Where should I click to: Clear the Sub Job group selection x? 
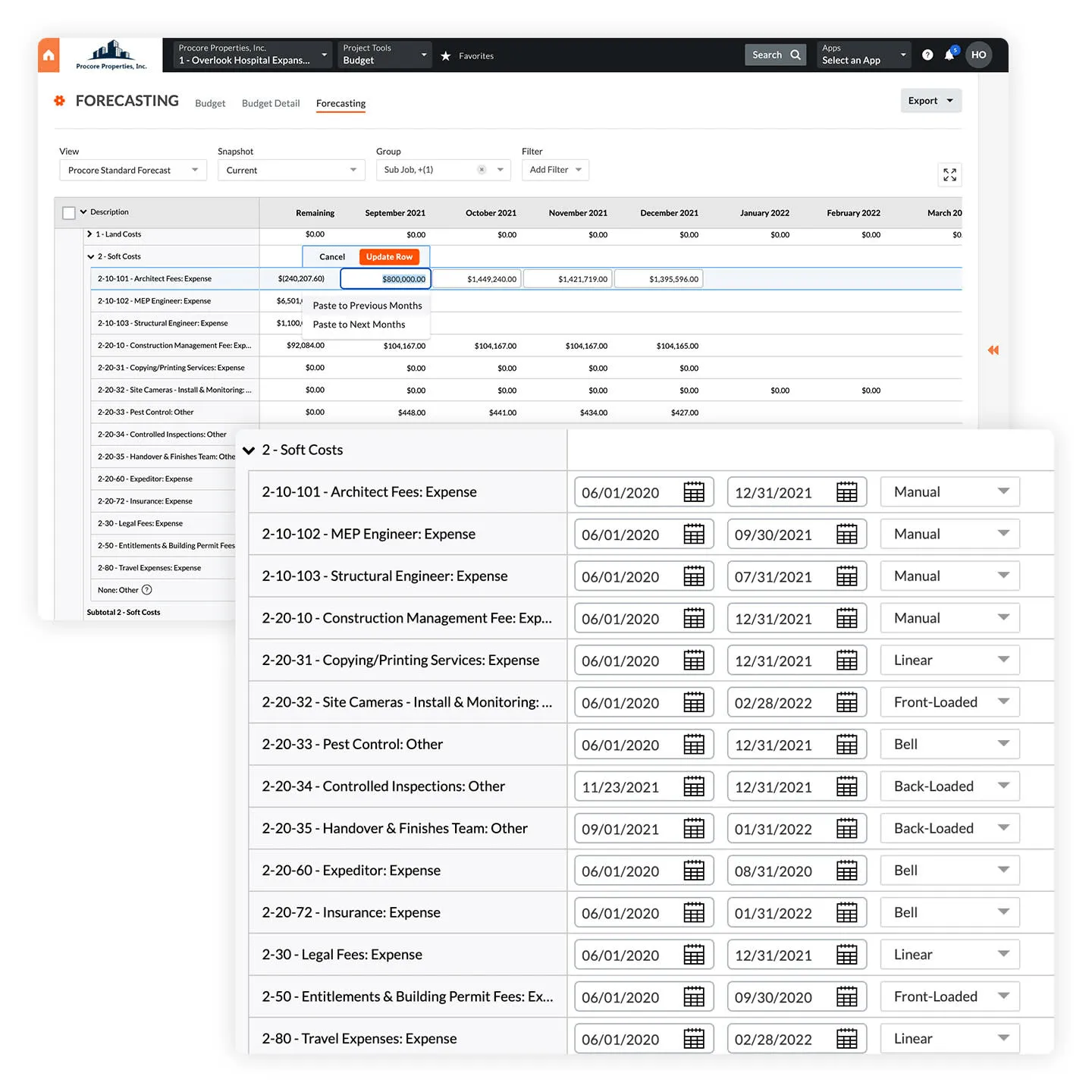(482, 170)
